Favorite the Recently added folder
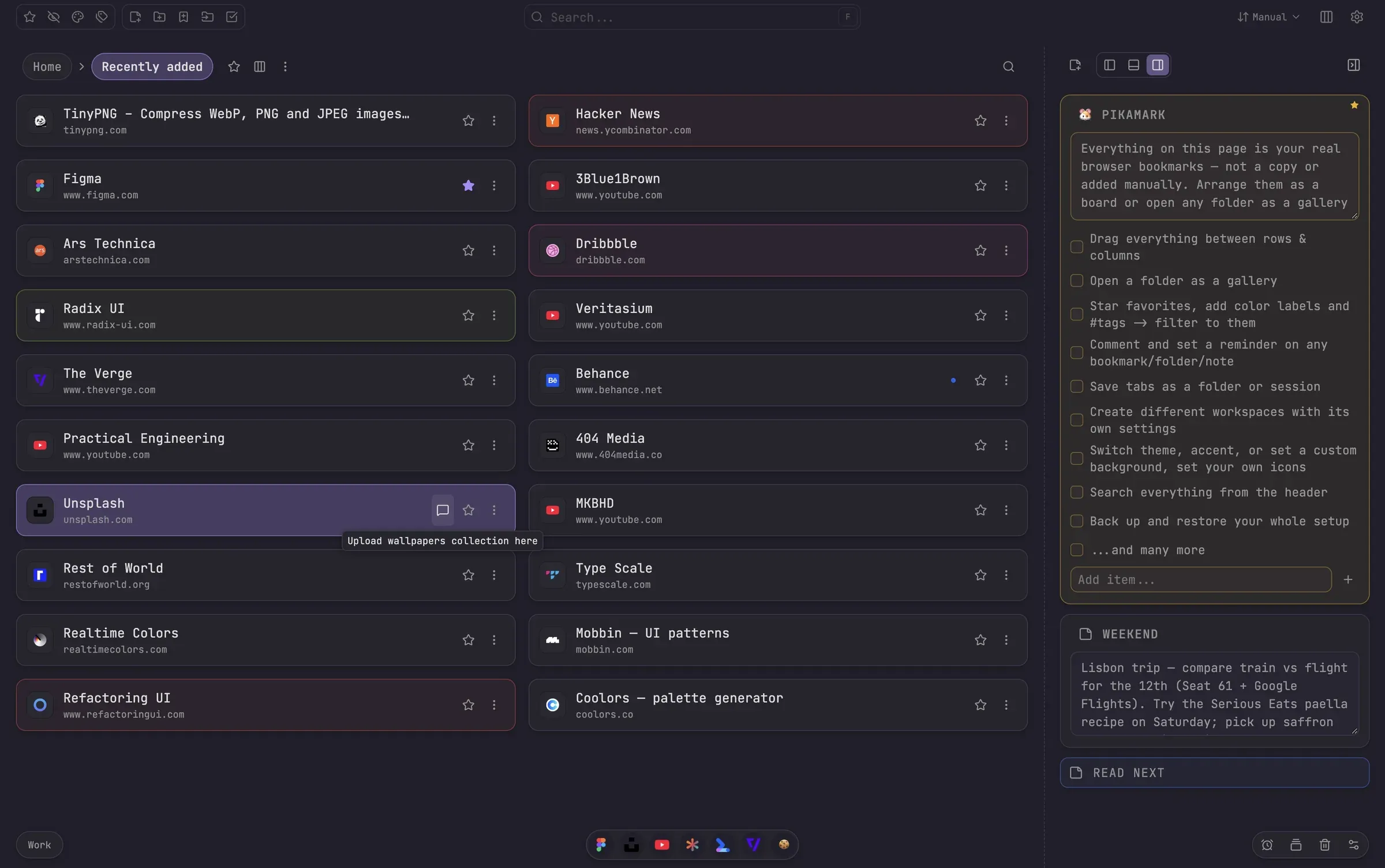The width and height of the screenshot is (1385, 868). click(234, 67)
